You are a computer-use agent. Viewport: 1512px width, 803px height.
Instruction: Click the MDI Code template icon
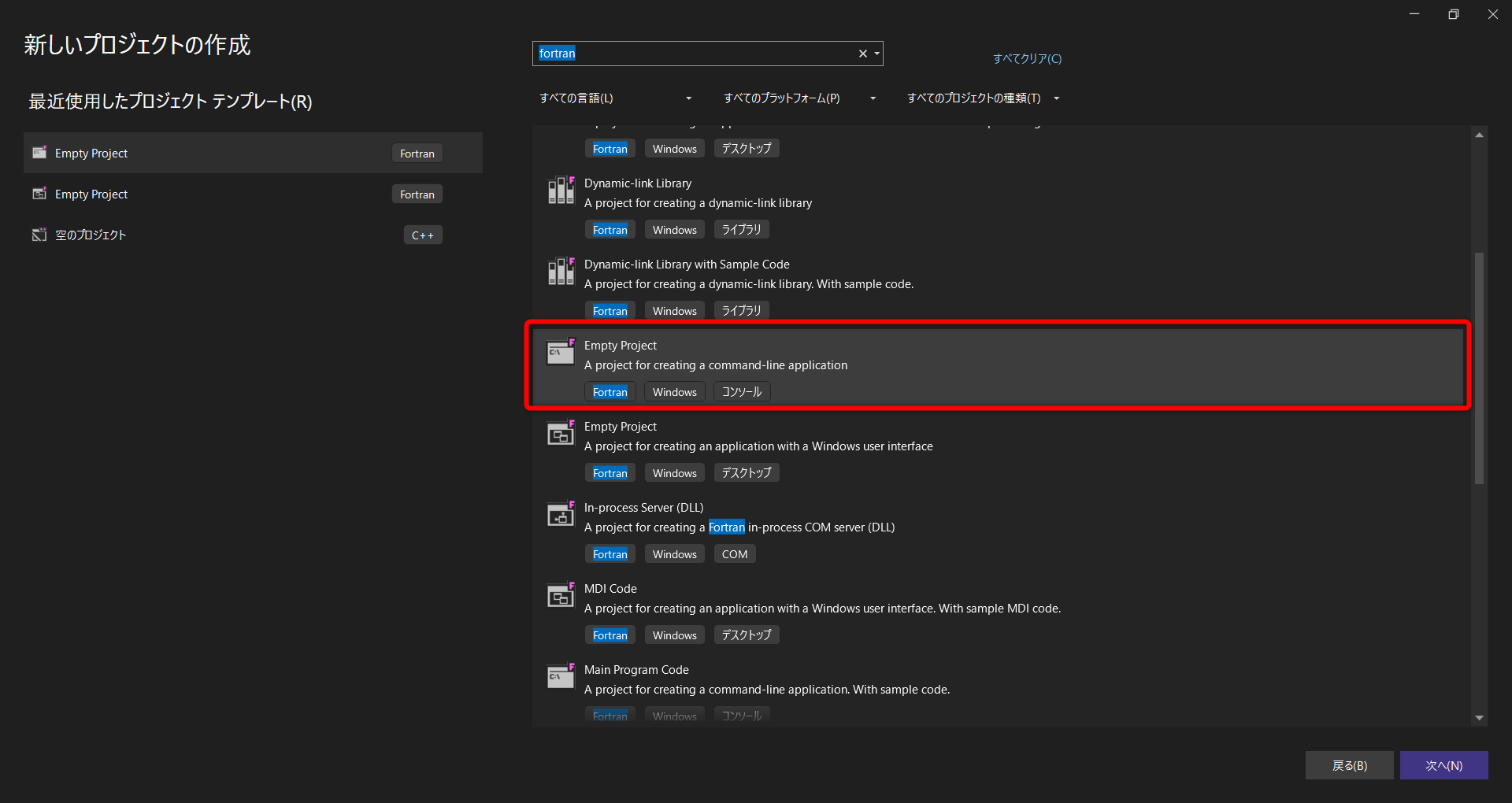click(561, 596)
